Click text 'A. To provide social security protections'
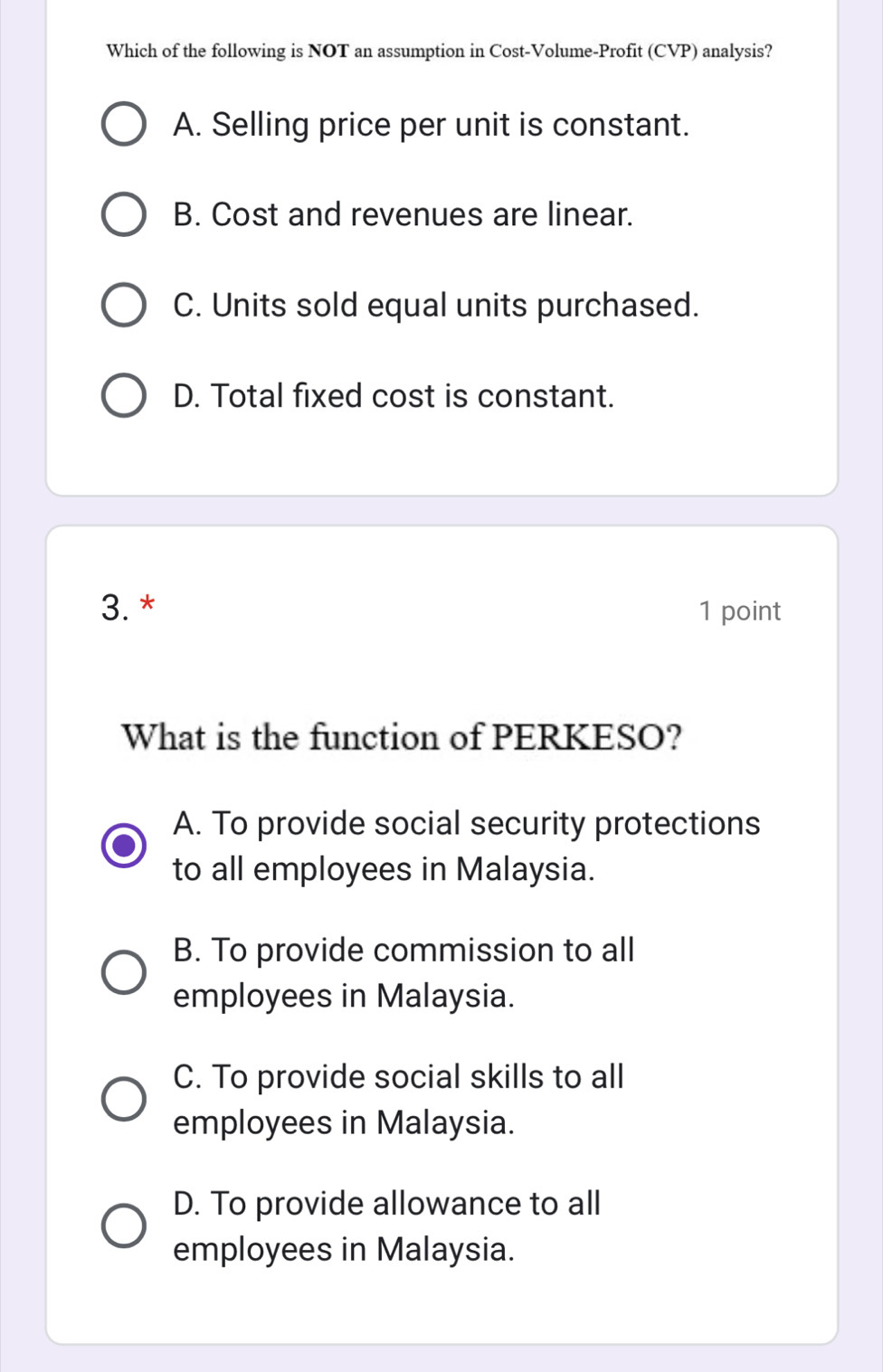Screen dimensions: 883x1372 466,824
